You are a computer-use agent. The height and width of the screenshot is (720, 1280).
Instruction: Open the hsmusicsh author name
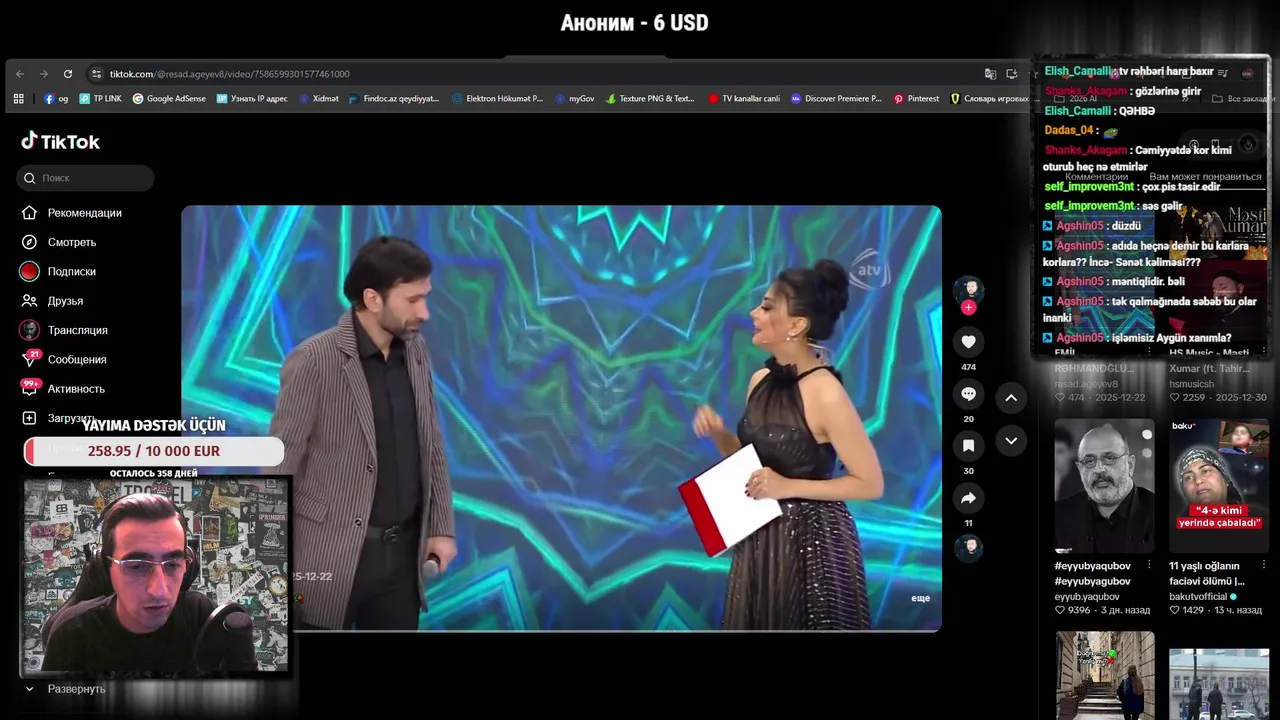coord(1192,384)
